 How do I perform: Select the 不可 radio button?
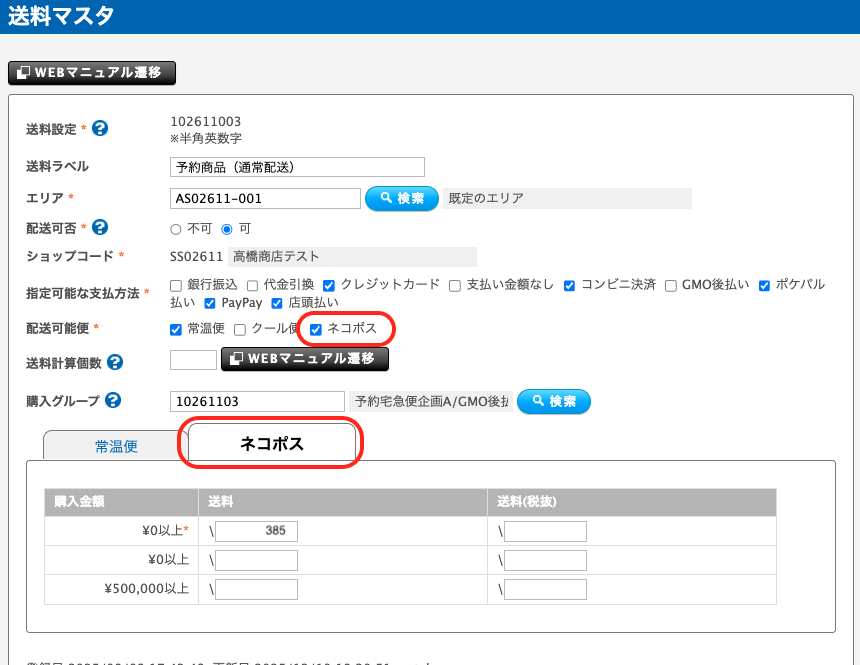point(176,229)
